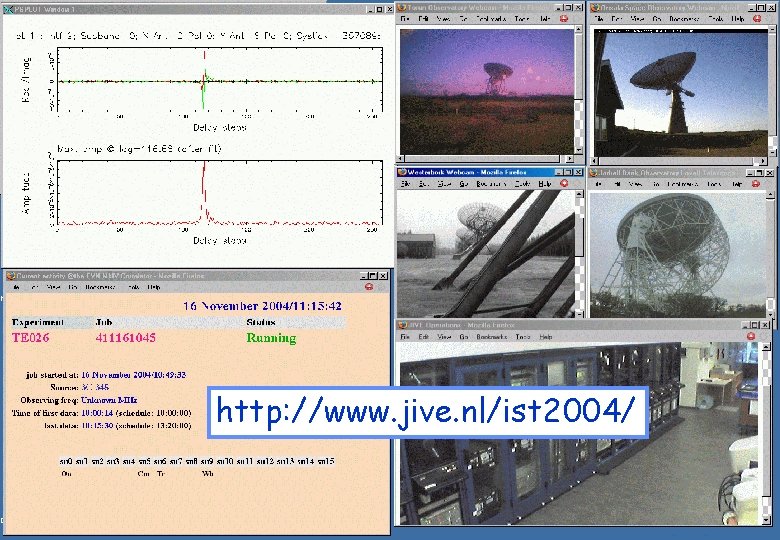Click the correlator room webcam image

point(581,433)
